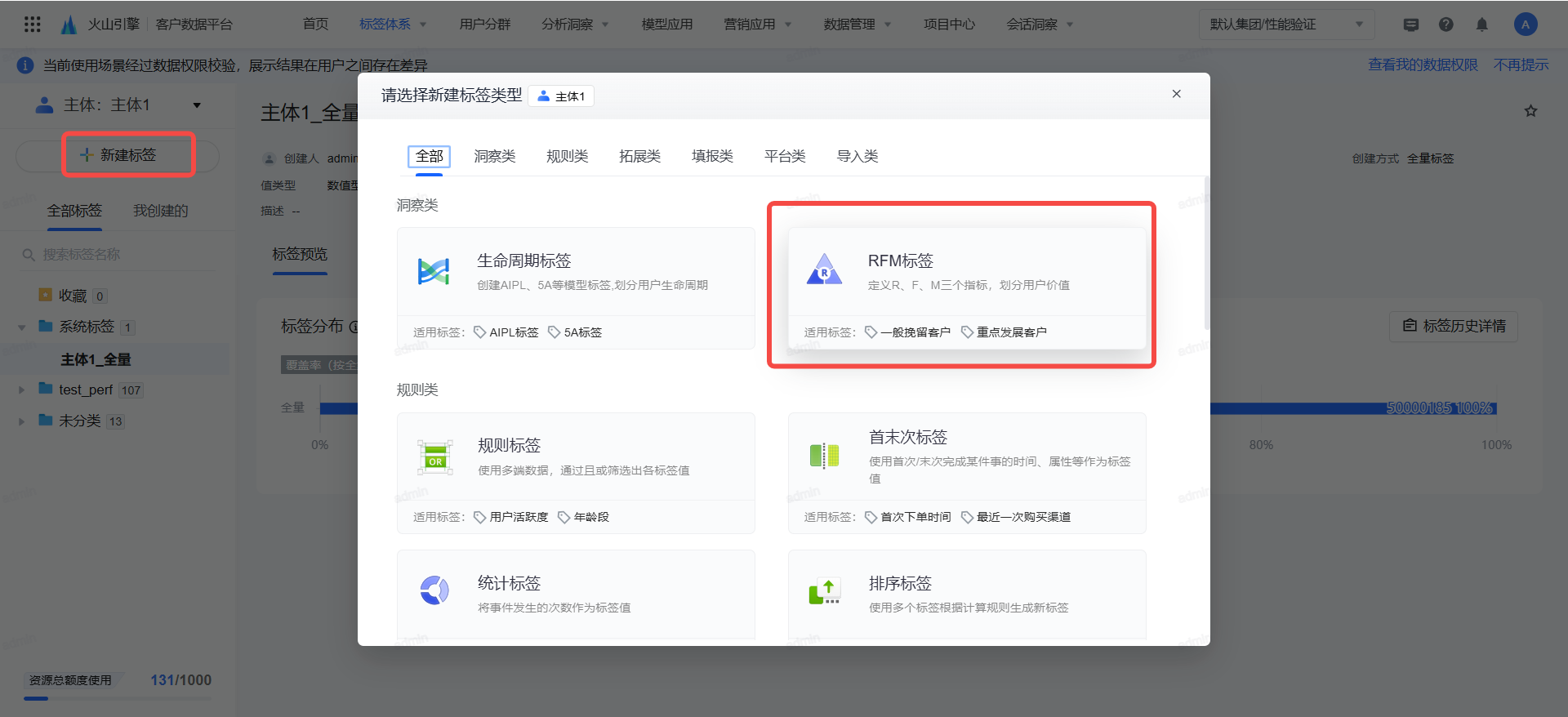Choose the RFM标签 card
This screenshot has height=717, width=1568.
(967, 288)
